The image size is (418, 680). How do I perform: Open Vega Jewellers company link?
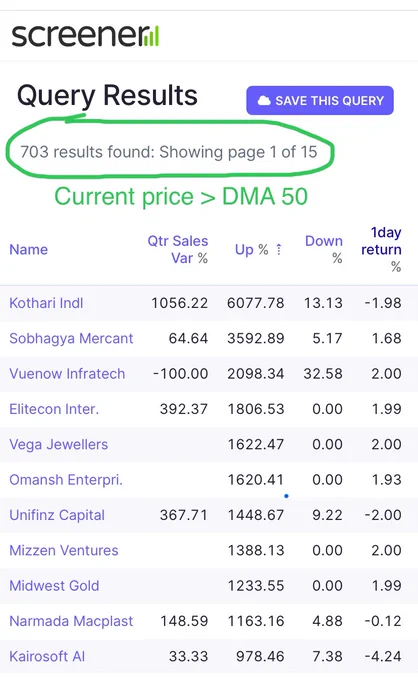[x=59, y=444]
